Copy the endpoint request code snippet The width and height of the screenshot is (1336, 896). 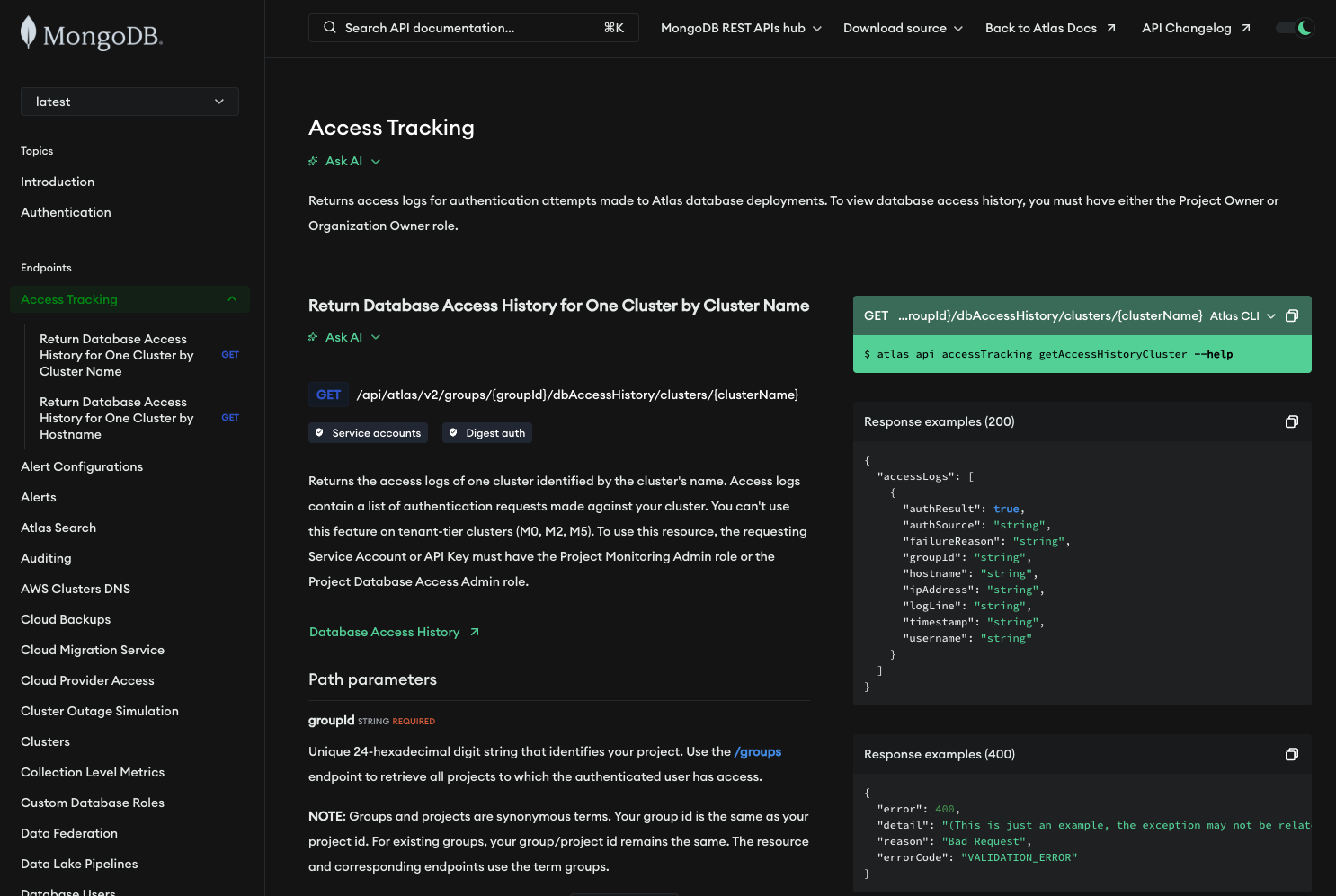click(1292, 315)
